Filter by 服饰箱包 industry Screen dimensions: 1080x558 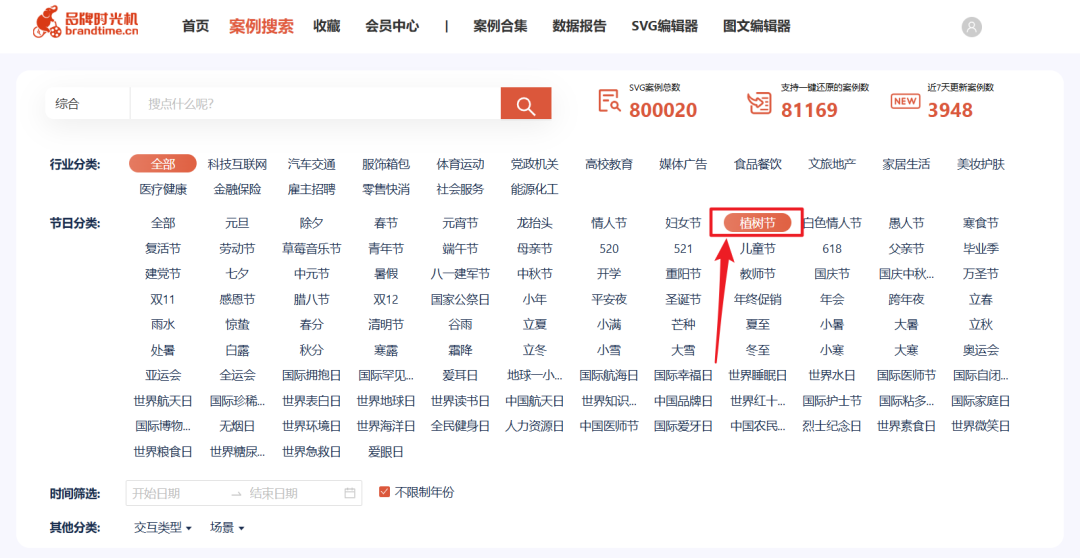(386, 164)
